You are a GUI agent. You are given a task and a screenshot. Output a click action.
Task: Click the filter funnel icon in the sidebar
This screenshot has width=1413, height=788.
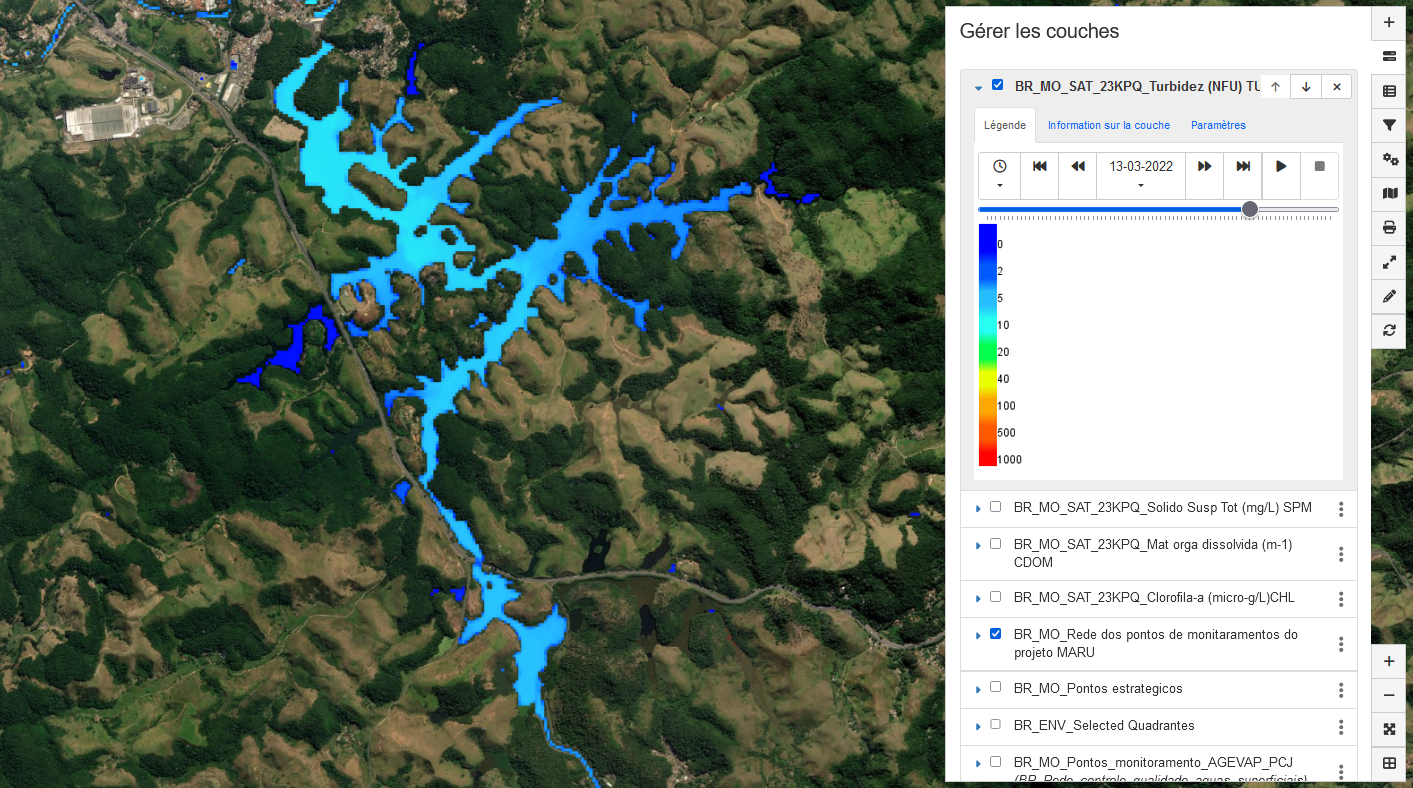point(1389,125)
